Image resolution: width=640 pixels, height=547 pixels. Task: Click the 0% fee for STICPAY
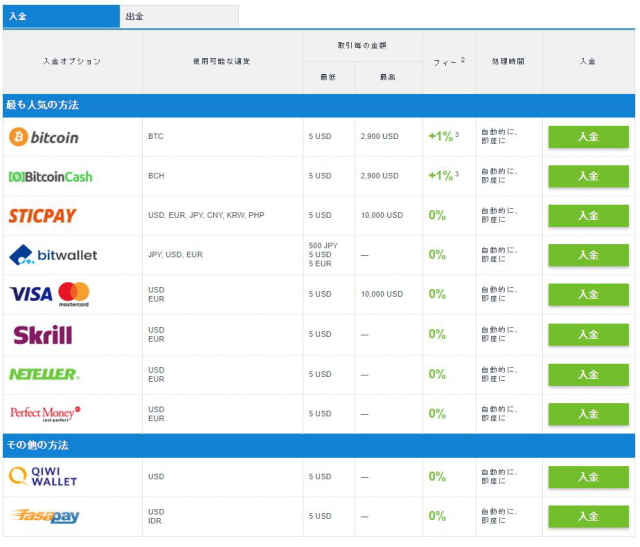tap(437, 215)
